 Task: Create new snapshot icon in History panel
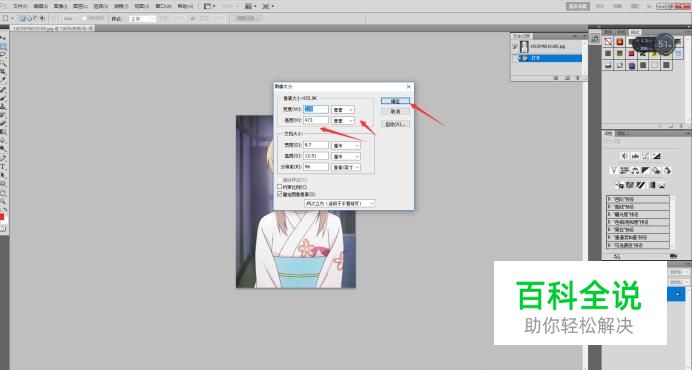(567, 78)
